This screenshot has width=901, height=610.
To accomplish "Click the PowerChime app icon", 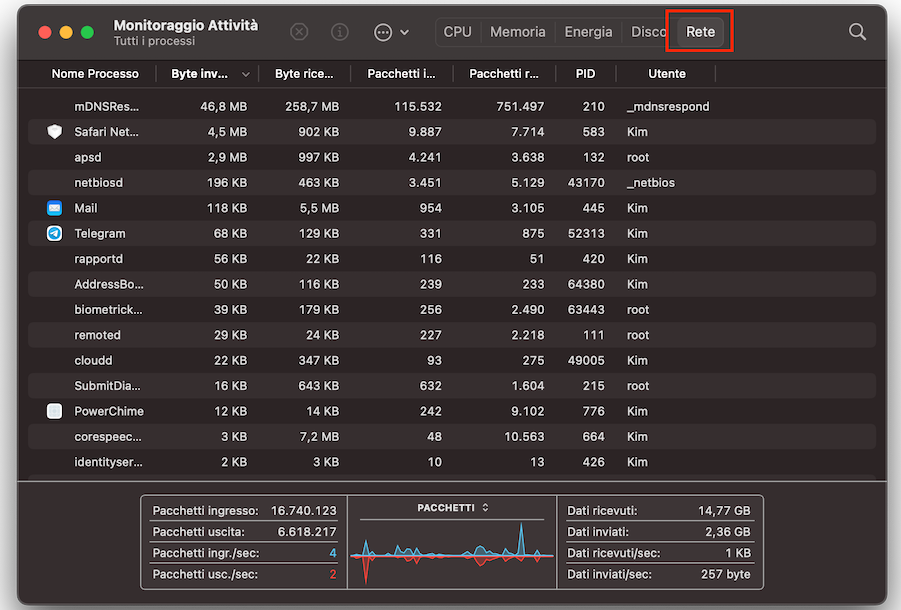I will coord(54,411).
